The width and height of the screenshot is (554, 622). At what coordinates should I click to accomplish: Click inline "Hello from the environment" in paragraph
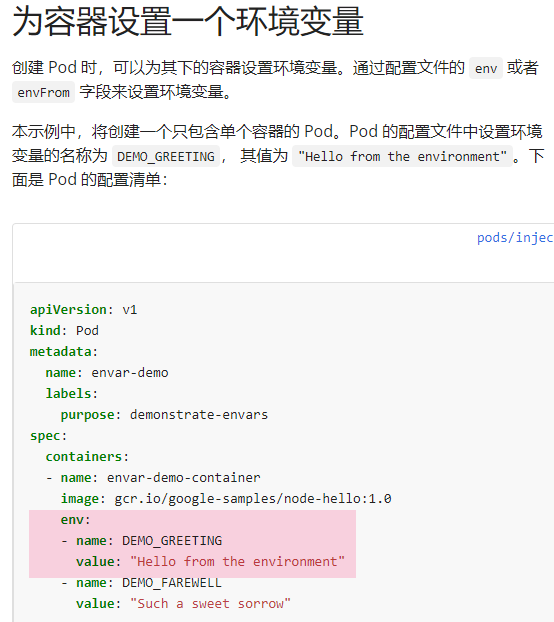[403, 156]
